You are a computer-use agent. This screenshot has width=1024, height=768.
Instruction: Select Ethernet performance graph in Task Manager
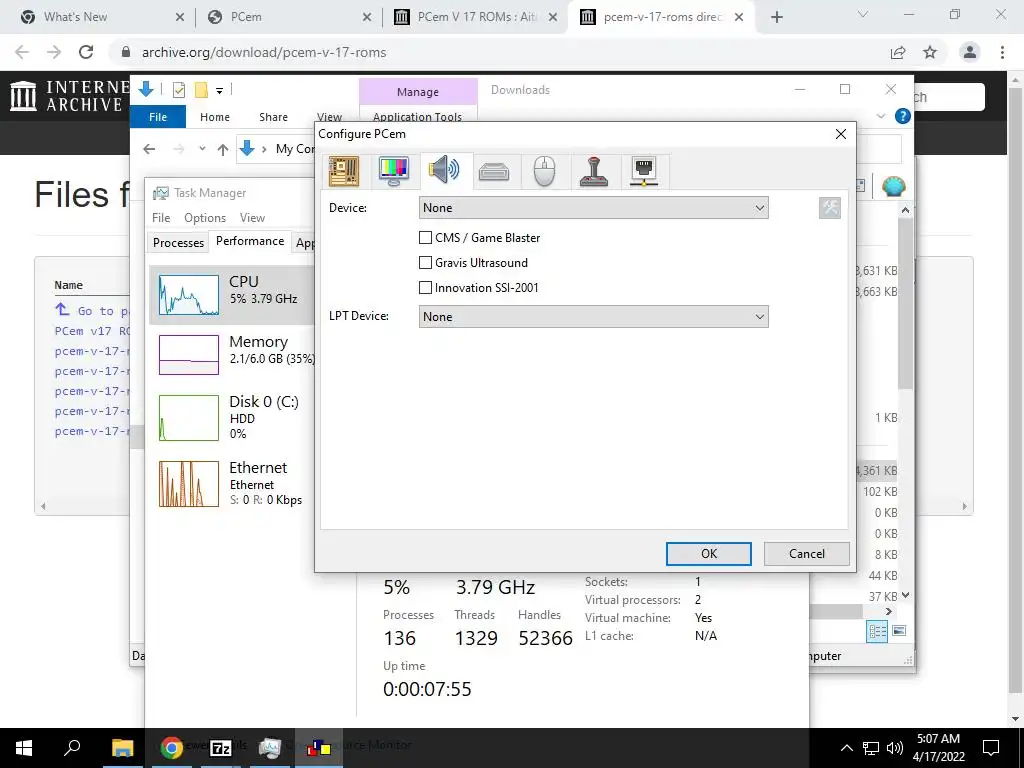[x=232, y=484]
